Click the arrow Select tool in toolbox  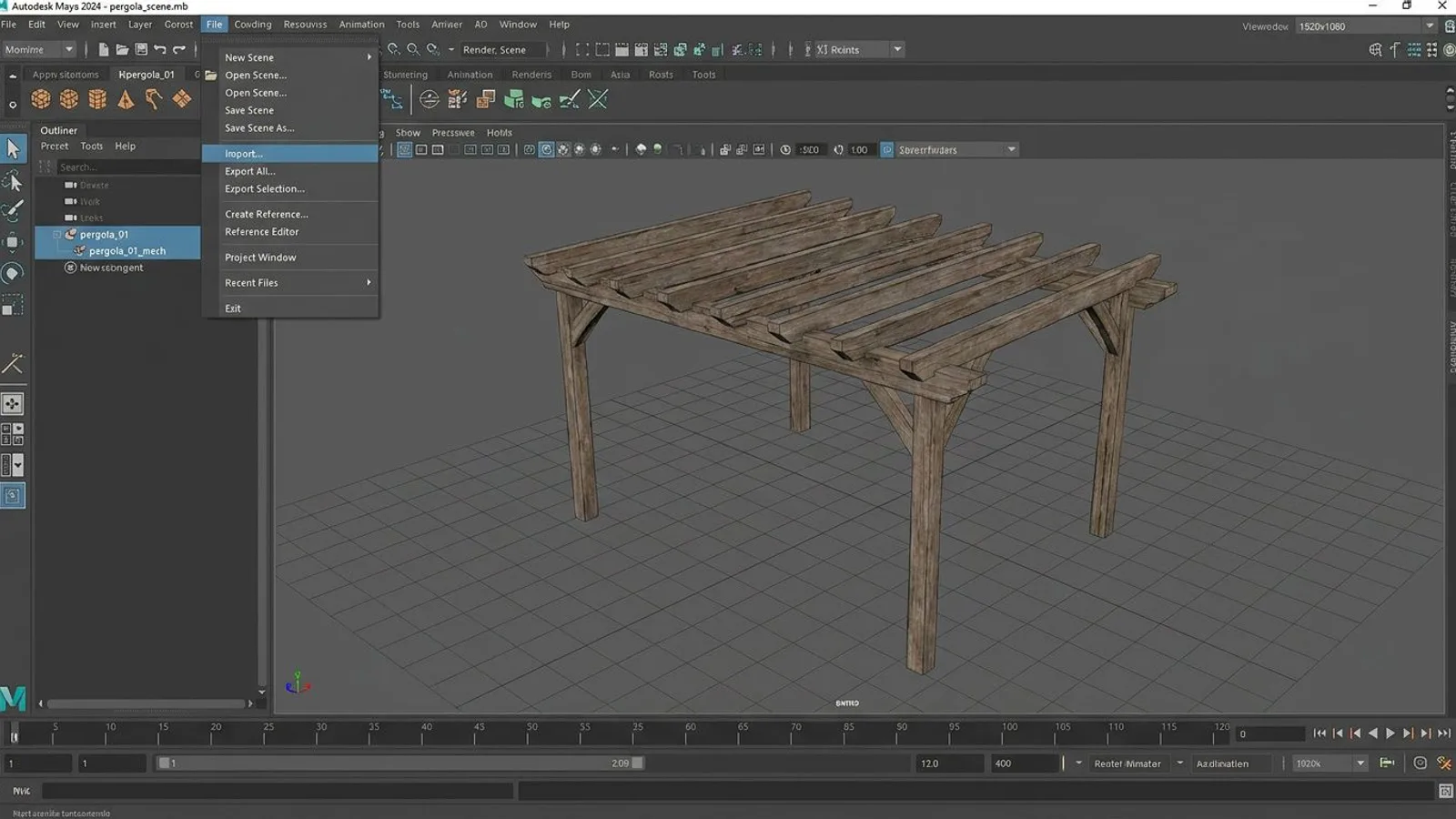point(13,148)
